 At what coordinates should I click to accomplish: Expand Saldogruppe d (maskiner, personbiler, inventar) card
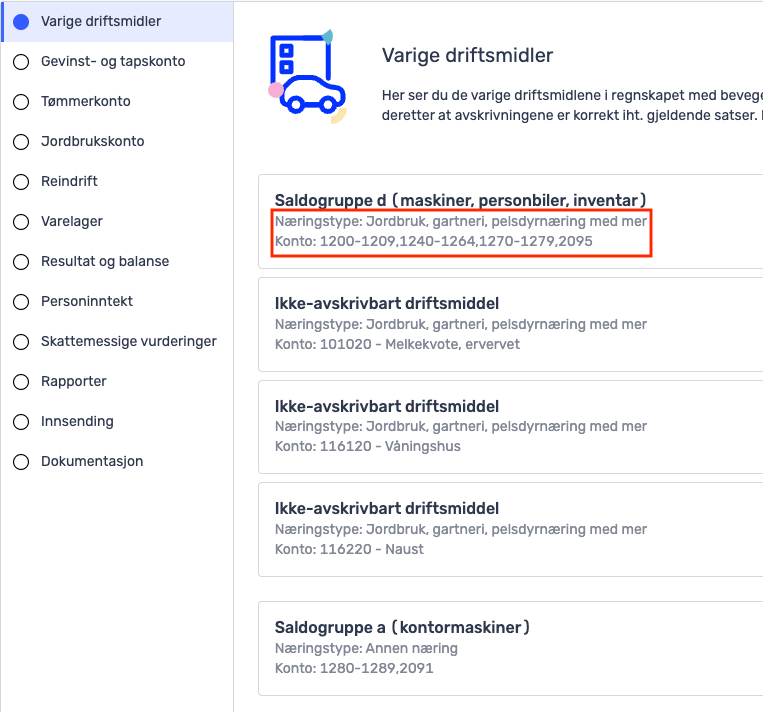pyautogui.click(x=510, y=221)
